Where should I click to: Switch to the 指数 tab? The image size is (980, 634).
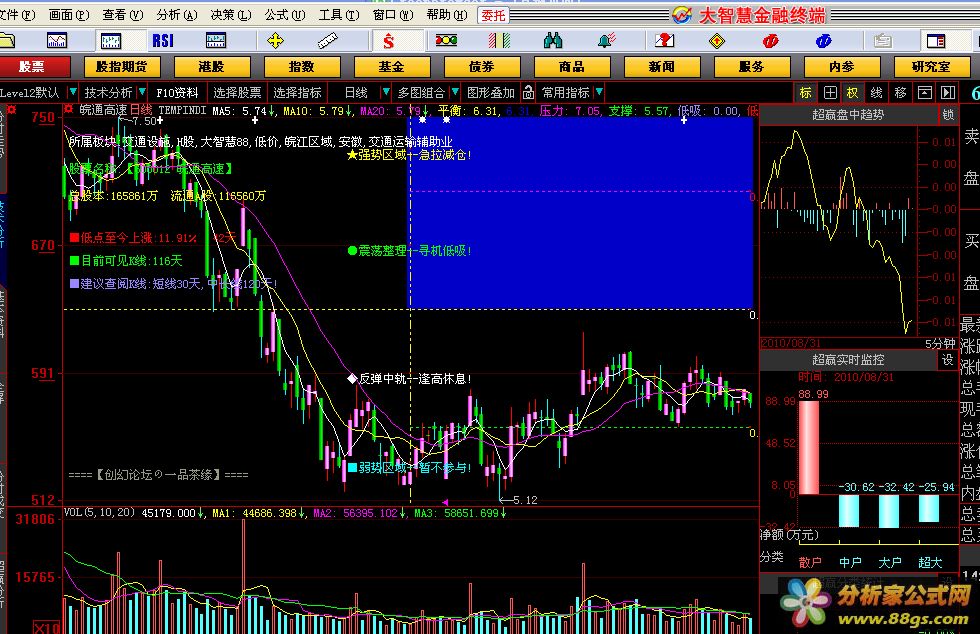coord(301,66)
